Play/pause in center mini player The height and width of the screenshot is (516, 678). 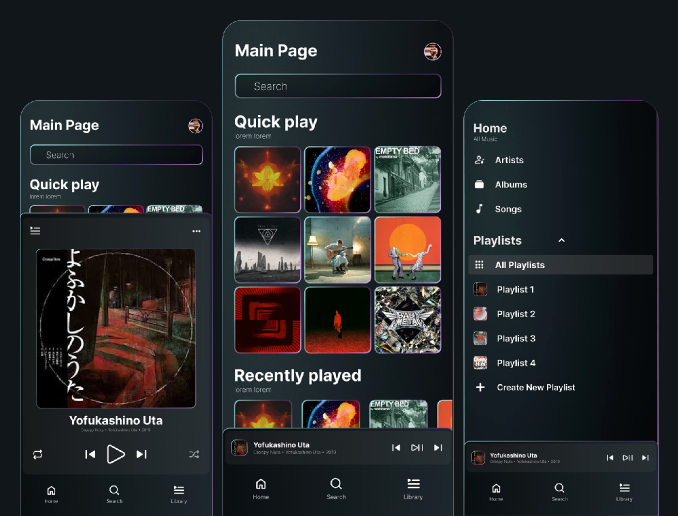tap(417, 448)
